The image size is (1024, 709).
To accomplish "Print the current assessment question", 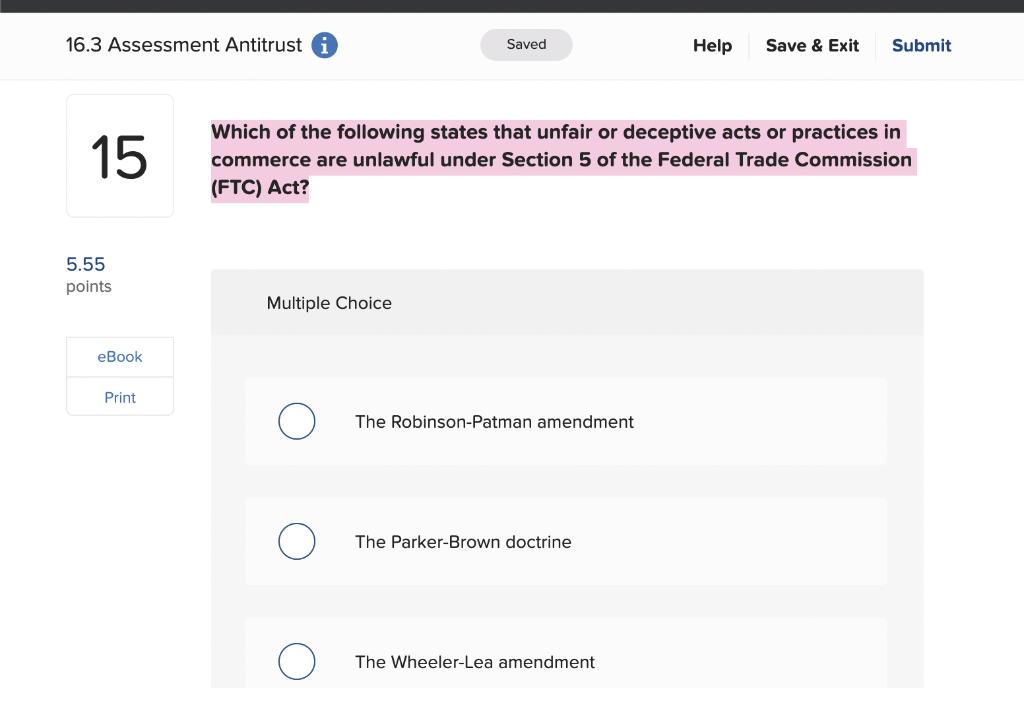I will point(119,396).
